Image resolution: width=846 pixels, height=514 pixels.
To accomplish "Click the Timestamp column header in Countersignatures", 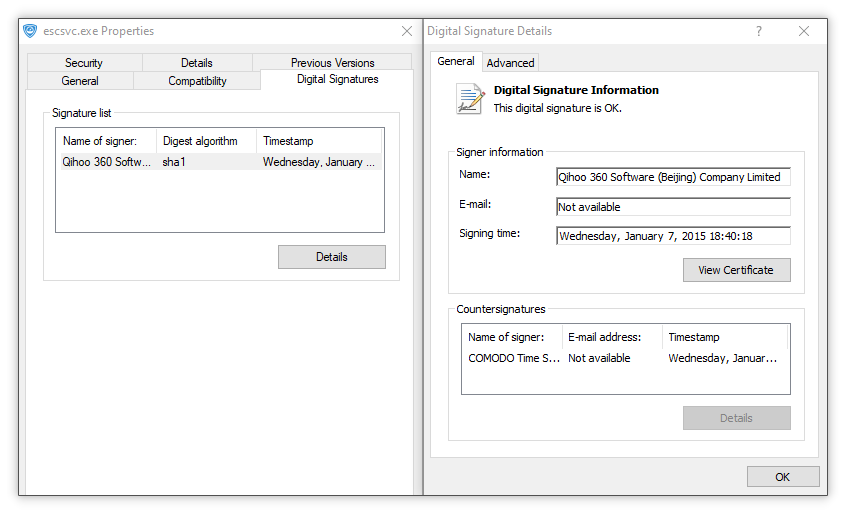I will [724, 337].
